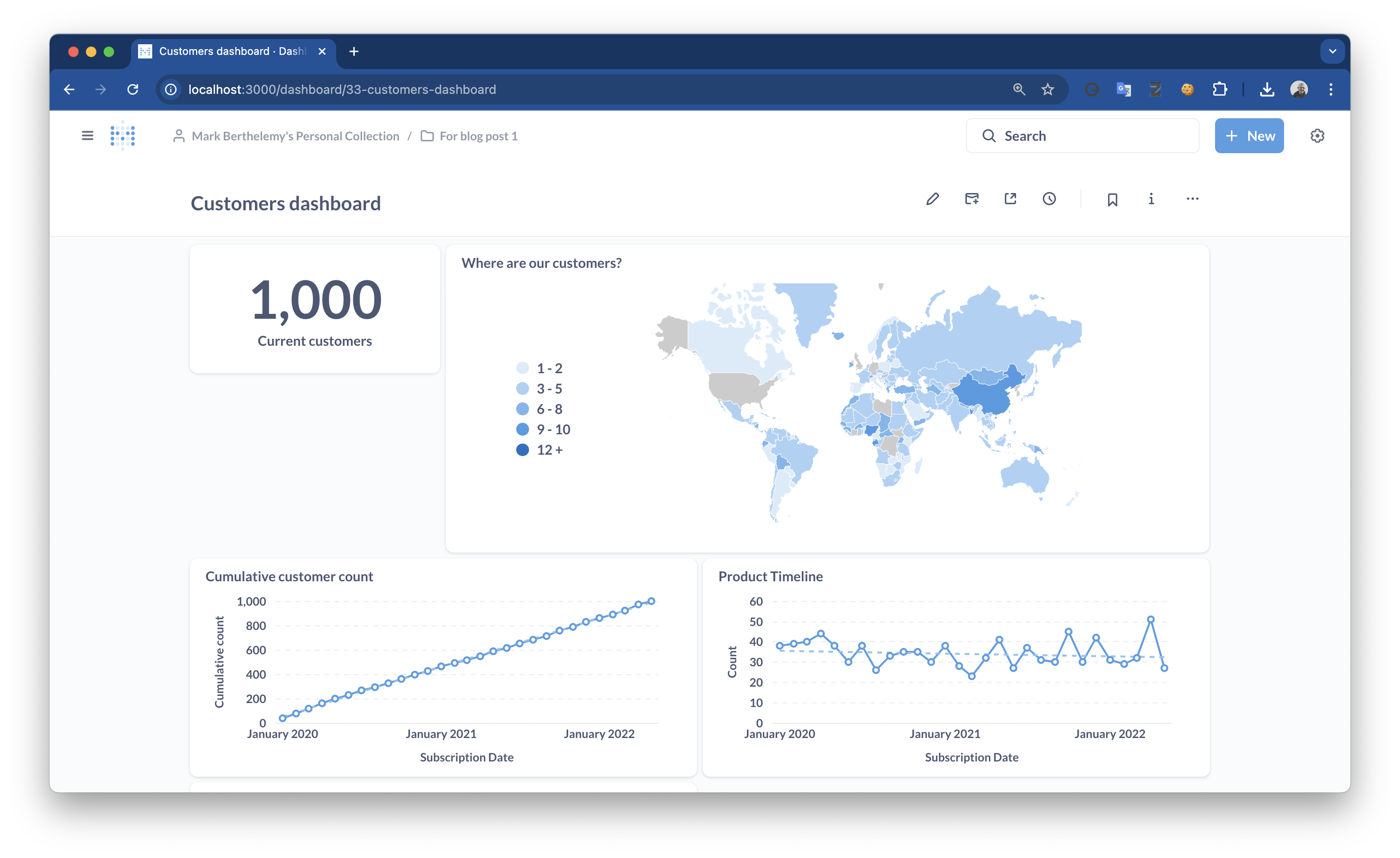1400x858 pixels.
Task: Bookmark the page with the star icon
Action: click(1048, 89)
